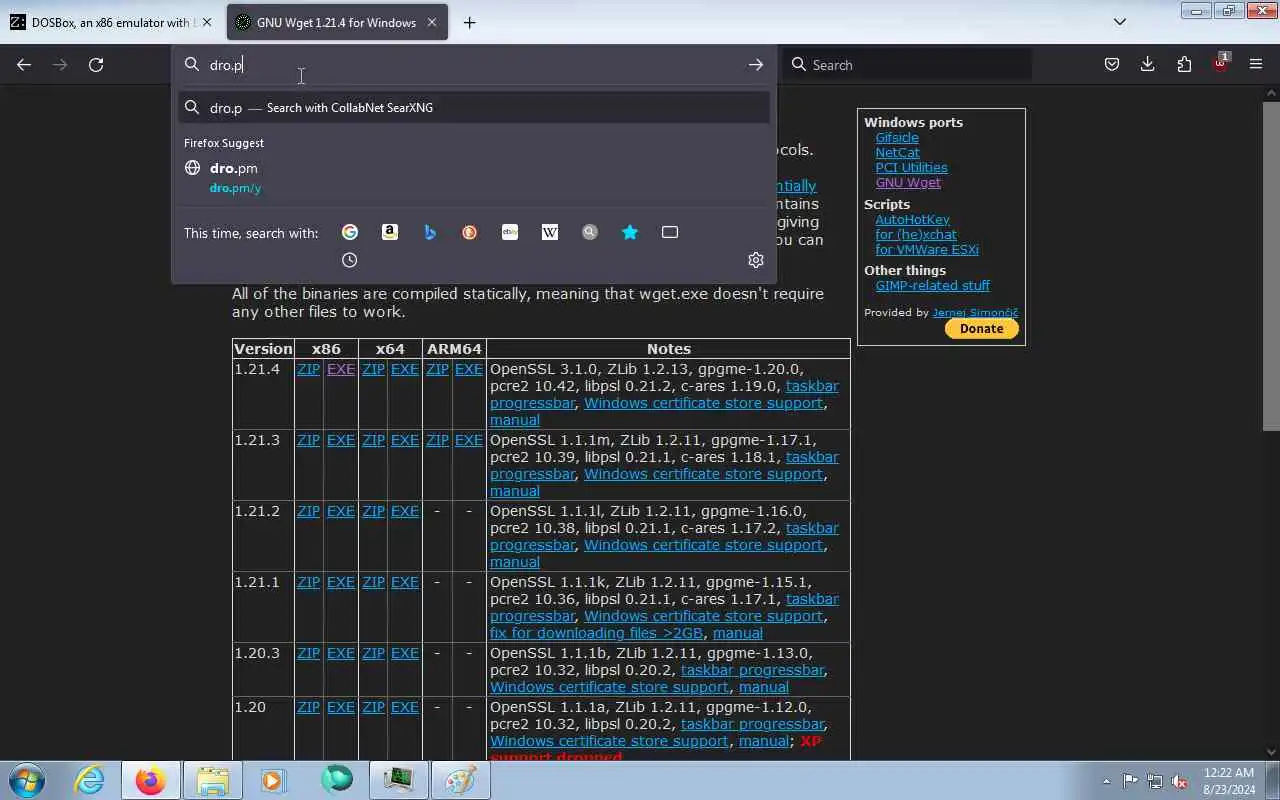Search this time with eBay

click(510, 232)
